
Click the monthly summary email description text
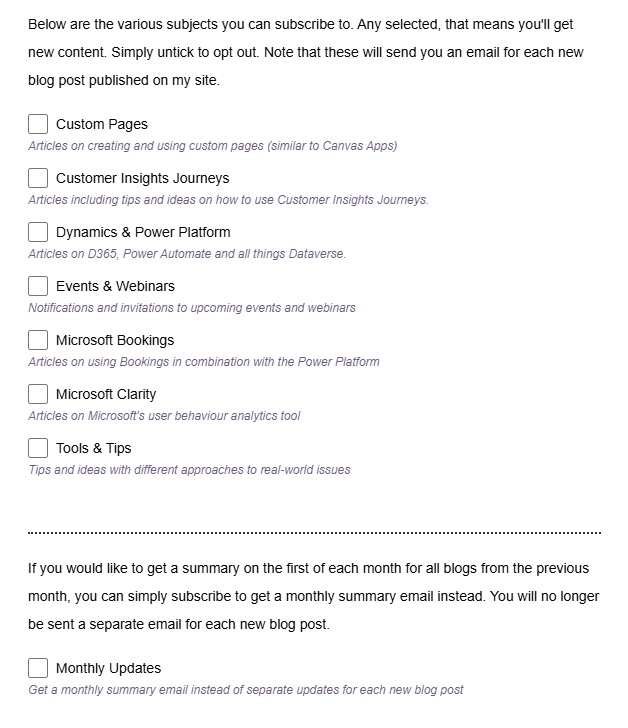coord(246,690)
